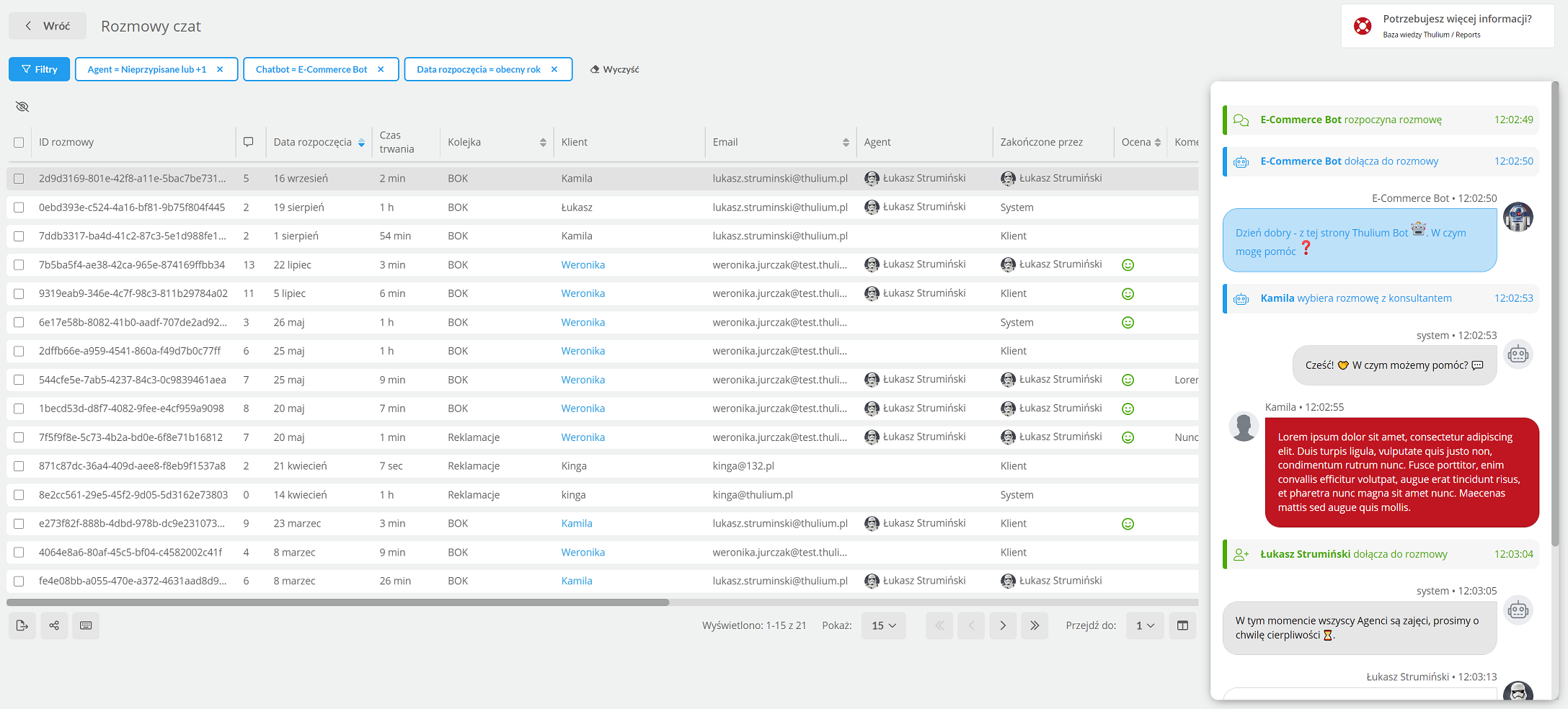Image resolution: width=1568 pixels, height=709 pixels.
Task: Click agent avatar in row 0ebd393e
Action: [x=872, y=207]
